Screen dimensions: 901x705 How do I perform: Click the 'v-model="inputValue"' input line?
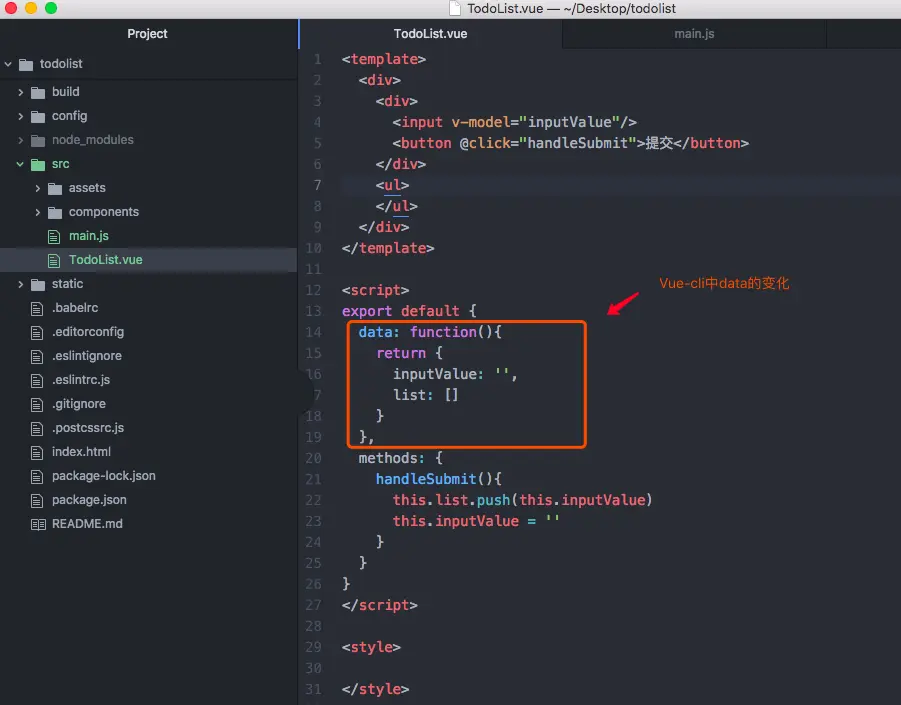pyautogui.click(x=514, y=122)
